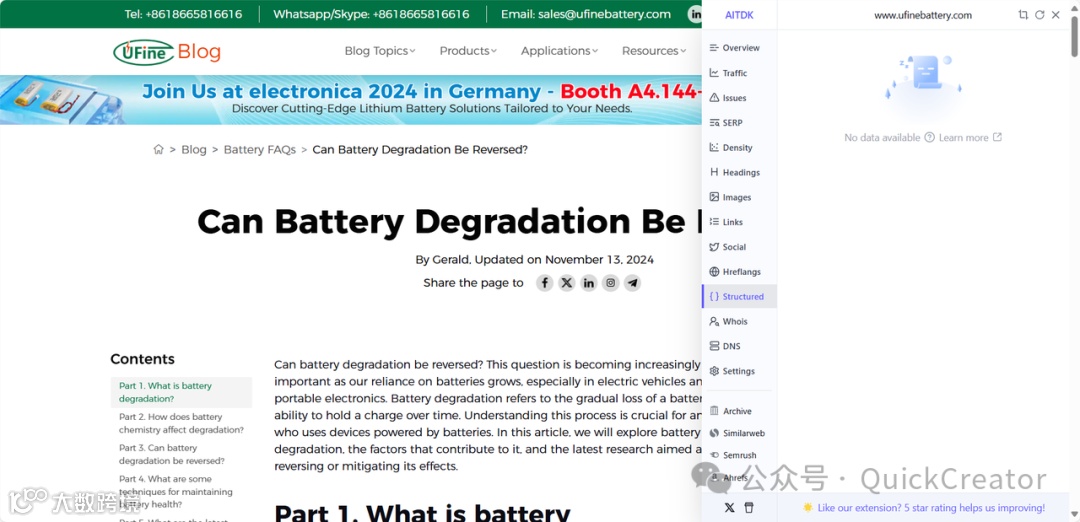Click the crop screenshot icon in AITDK header
Viewport: 1080px width, 522px height.
(1024, 14)
